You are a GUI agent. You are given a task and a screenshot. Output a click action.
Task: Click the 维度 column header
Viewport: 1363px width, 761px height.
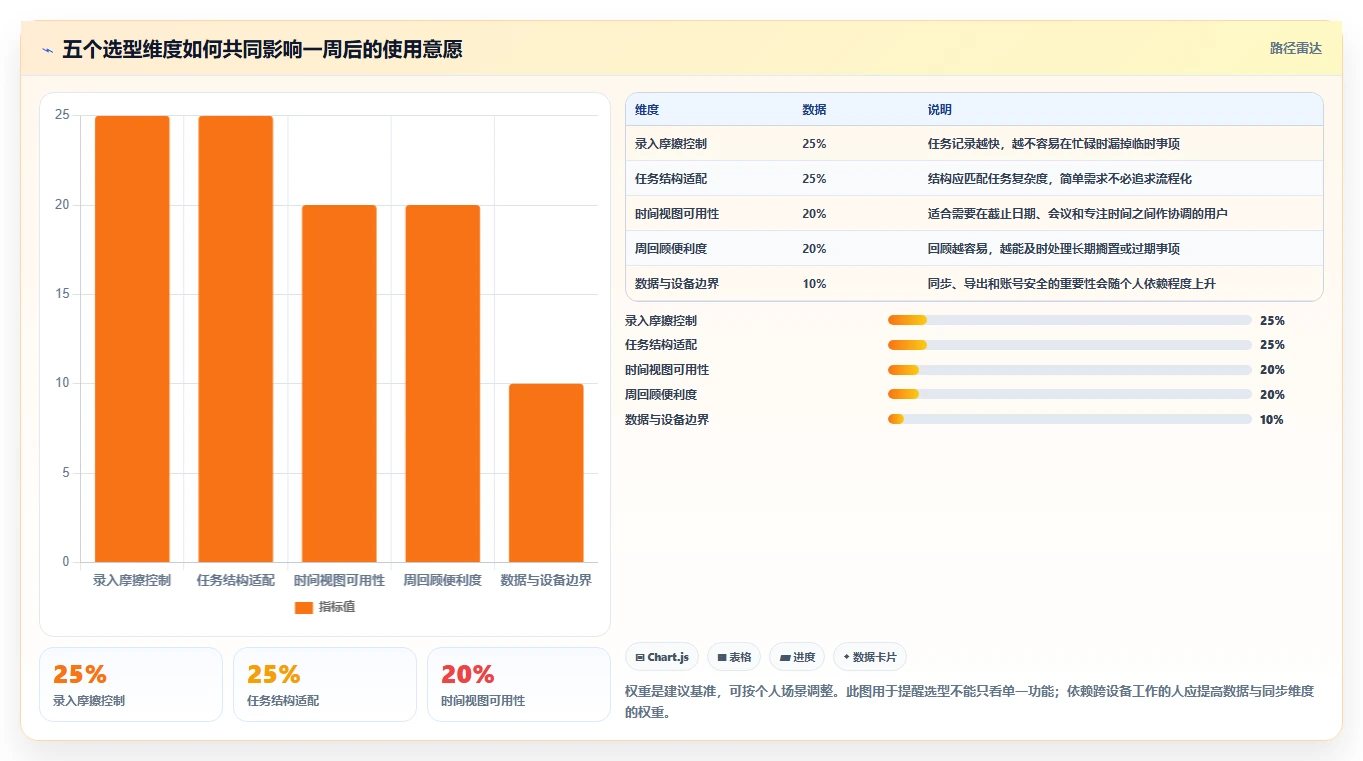click(x=647, y=110)
